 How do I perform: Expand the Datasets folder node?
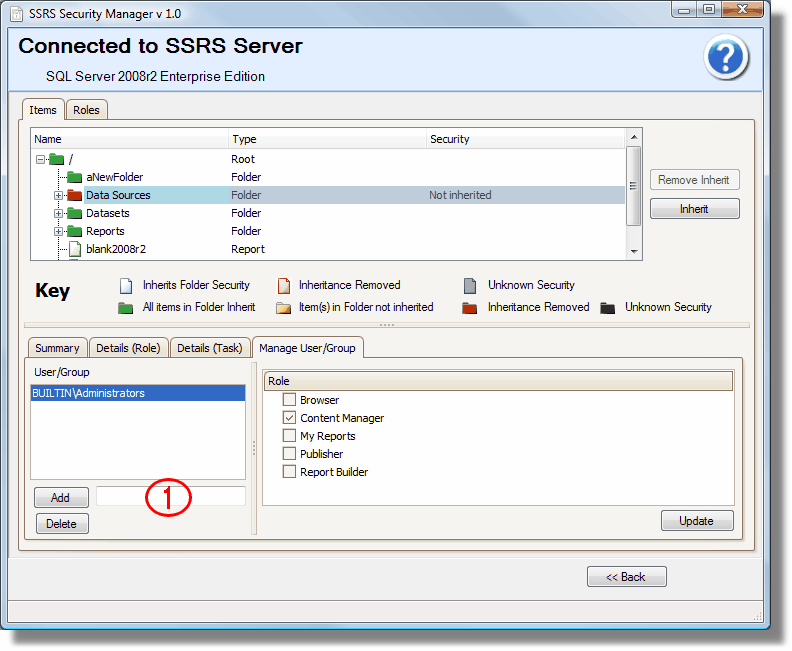[58, 214]
